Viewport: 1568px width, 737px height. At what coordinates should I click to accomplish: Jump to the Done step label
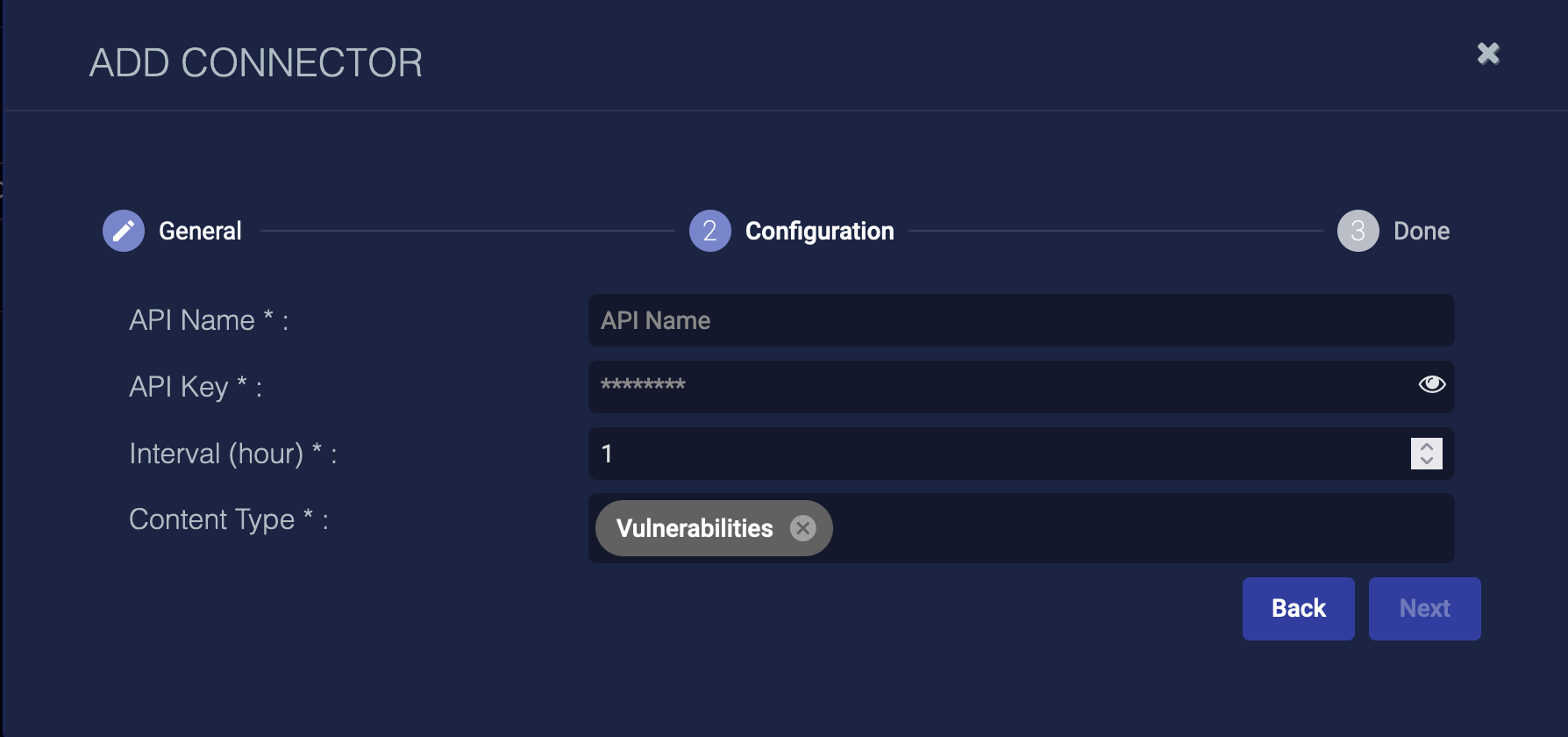(1422, 231)
